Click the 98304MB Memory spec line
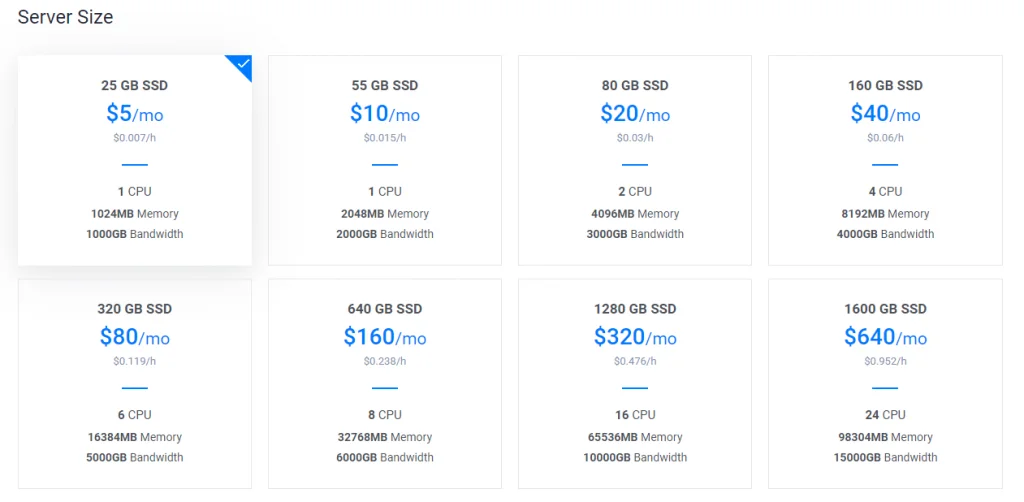Viewport: 1024px width, 502px height. [885, 437]
